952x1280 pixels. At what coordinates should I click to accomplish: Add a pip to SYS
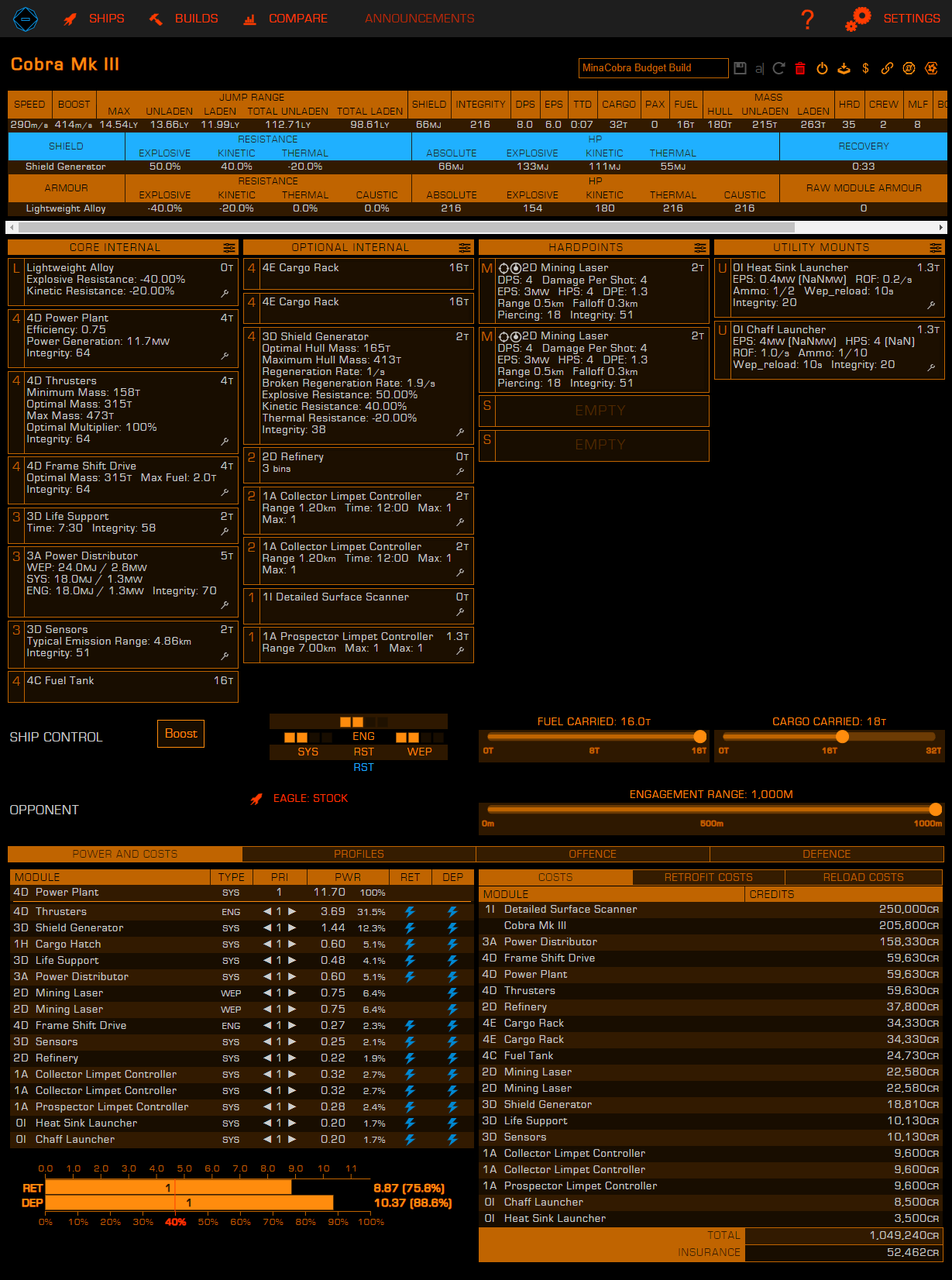point(308,752)
